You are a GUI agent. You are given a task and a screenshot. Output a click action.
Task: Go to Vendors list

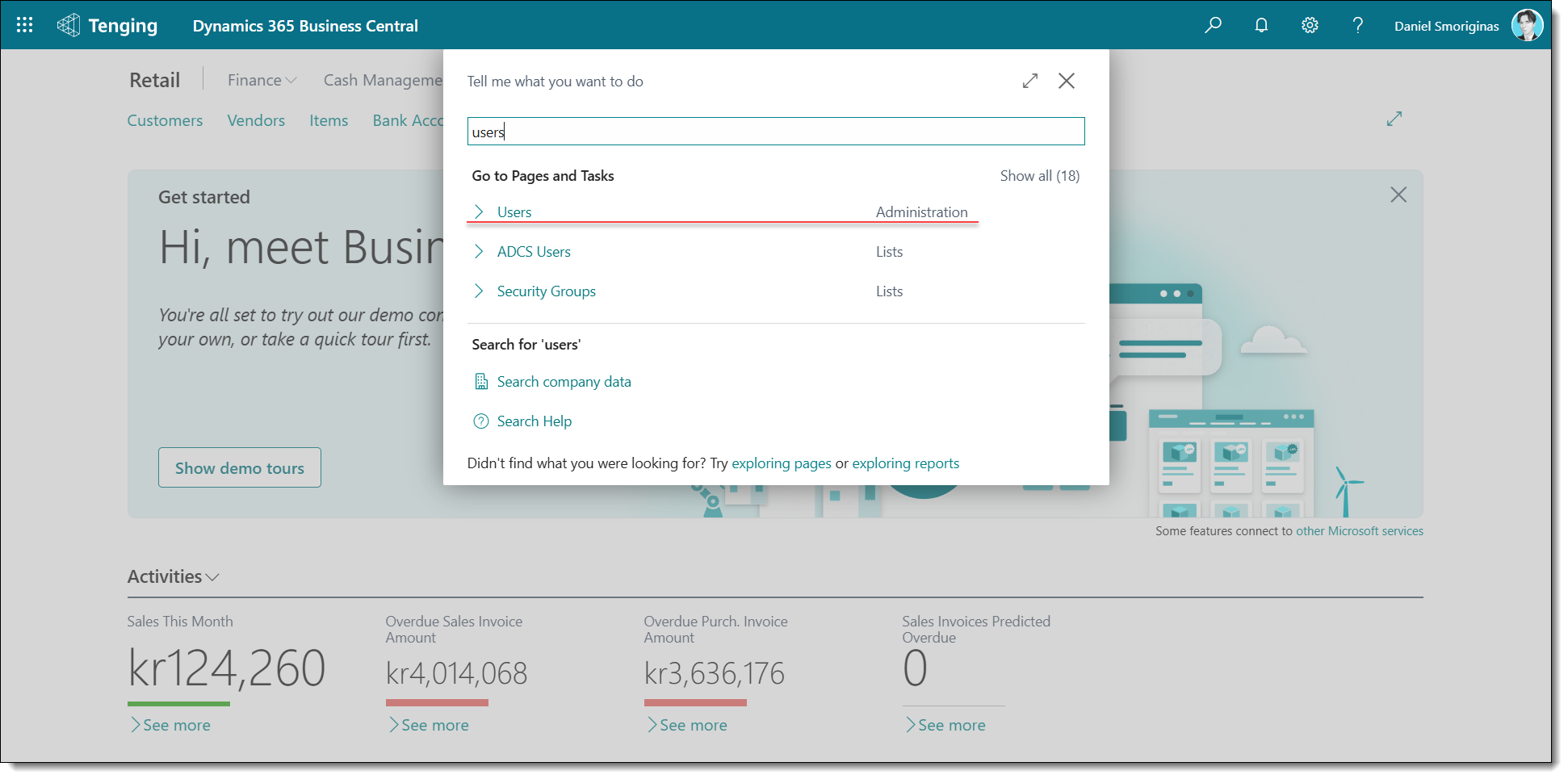click(x=256, y=120)
